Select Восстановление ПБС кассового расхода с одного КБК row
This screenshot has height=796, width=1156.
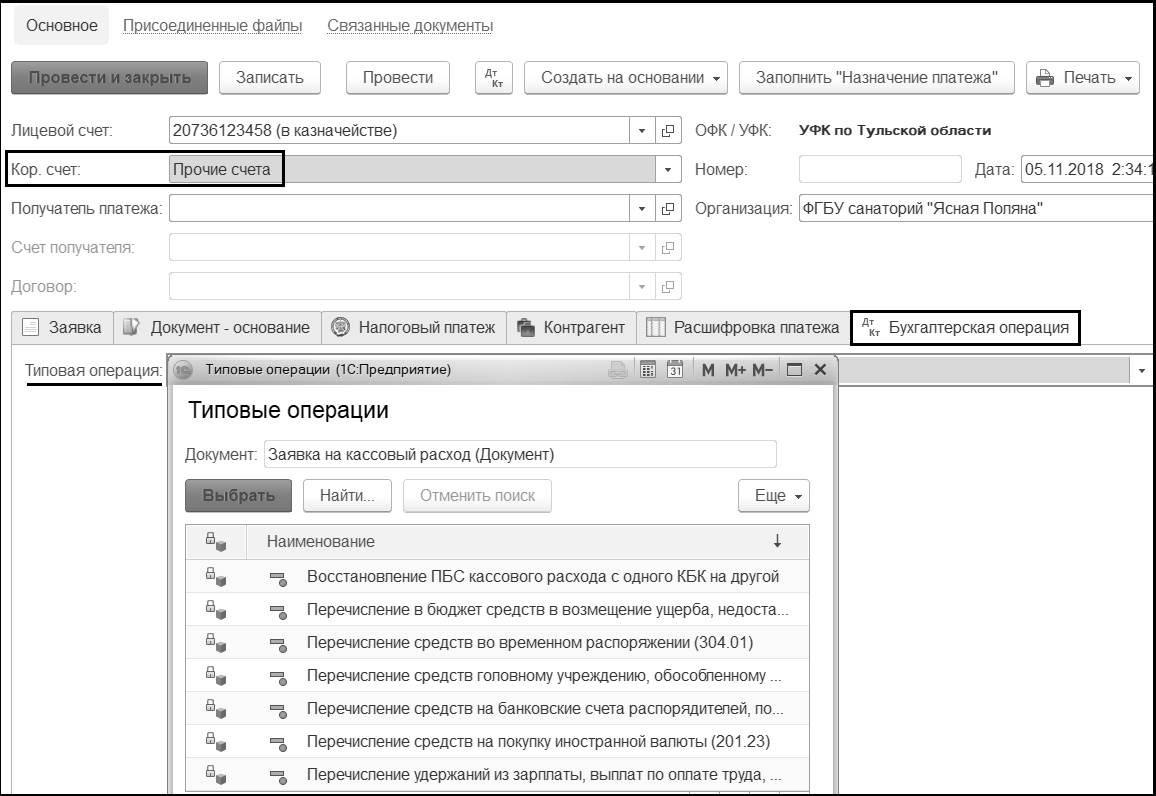click(498, 577)
